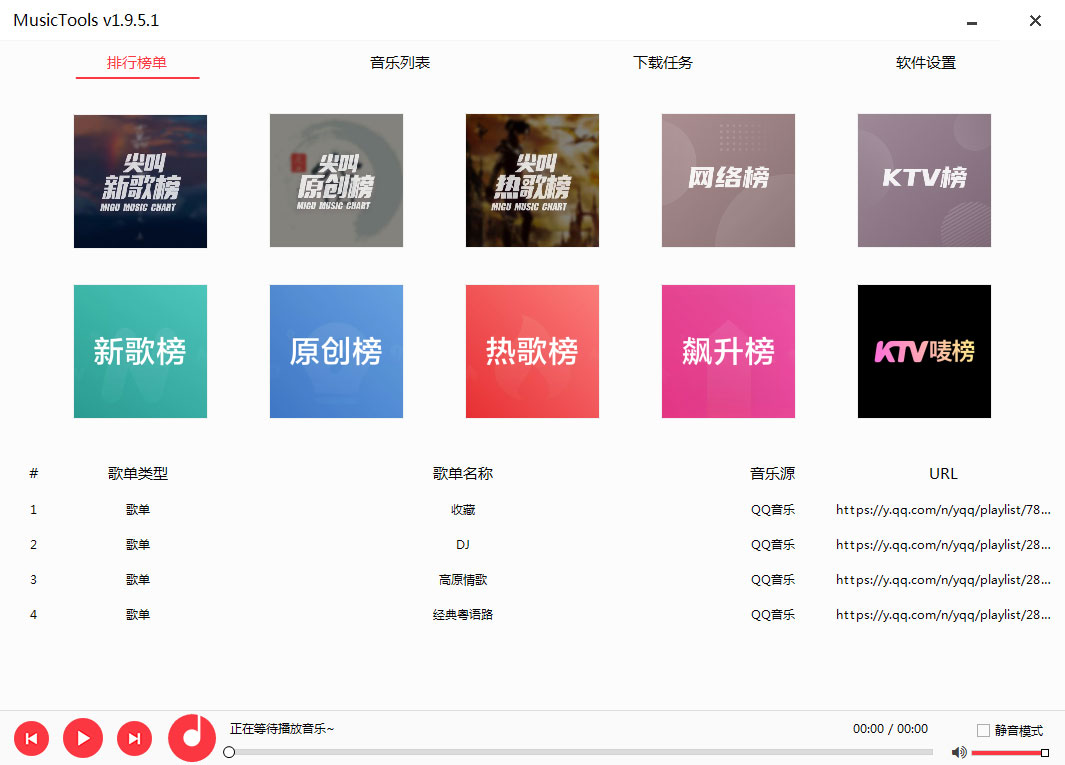The width and height of the screenshot is (1065, 765).
Task: Click the URL of the 收藏 playlist
Action: [943, 510]
